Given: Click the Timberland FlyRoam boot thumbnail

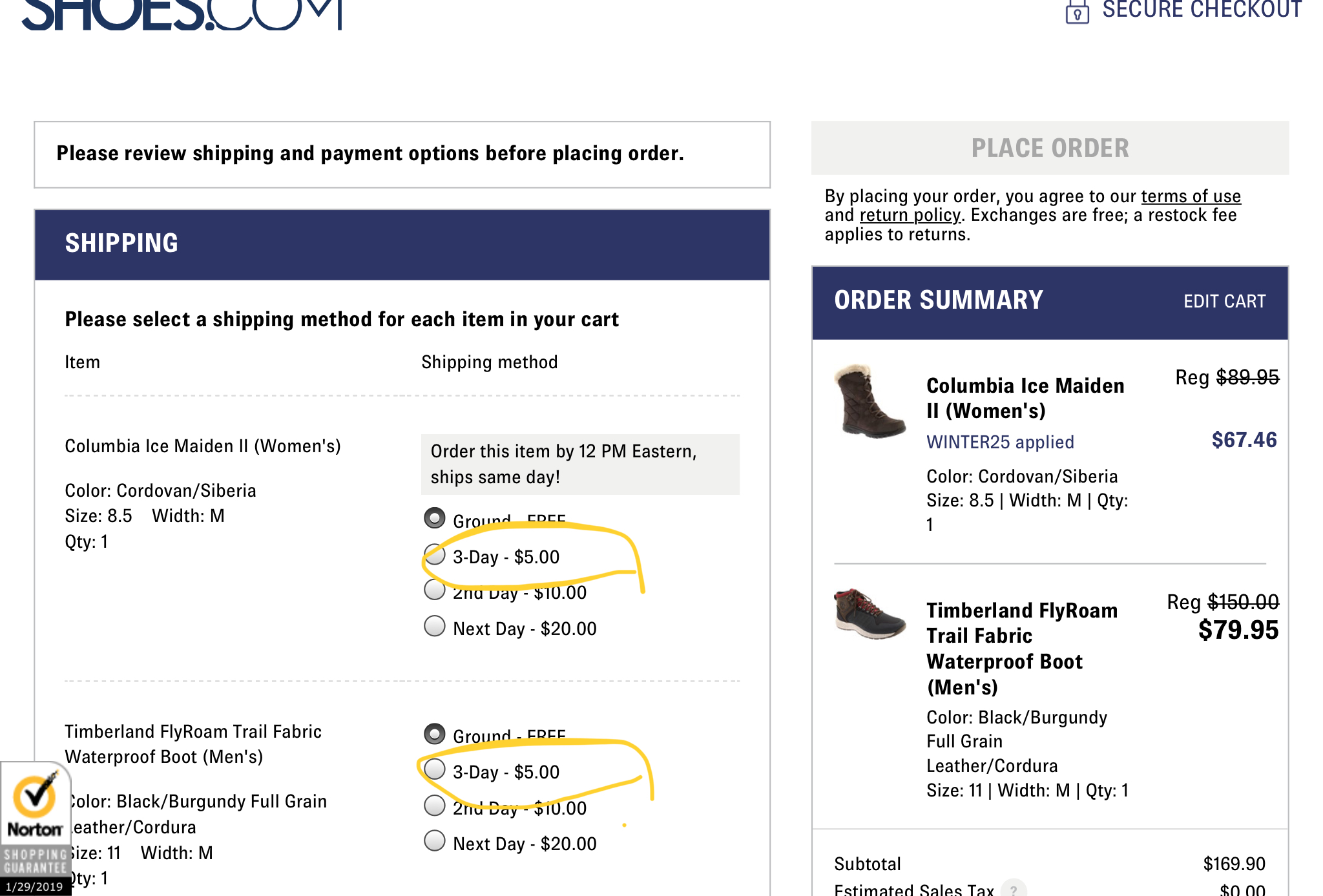Looking at the screenshot, I should click(869, 614).
